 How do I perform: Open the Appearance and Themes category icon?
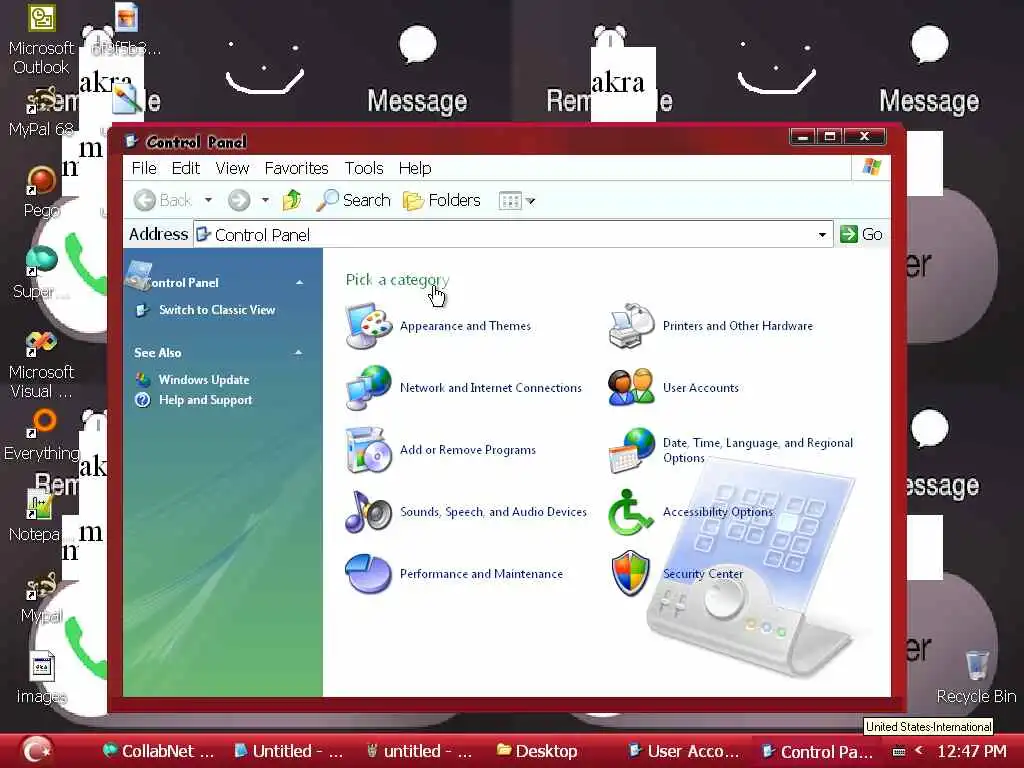point(368,325)
